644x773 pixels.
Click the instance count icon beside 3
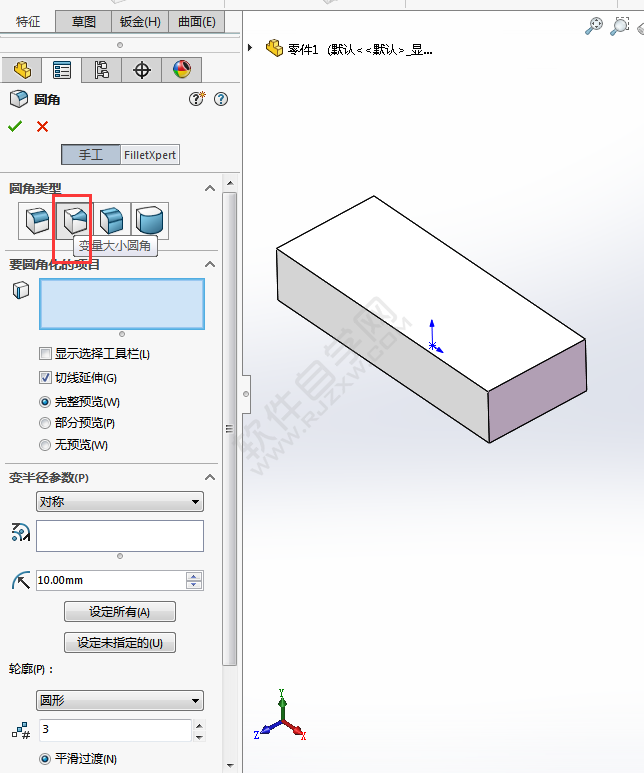(x=21, y=731)
